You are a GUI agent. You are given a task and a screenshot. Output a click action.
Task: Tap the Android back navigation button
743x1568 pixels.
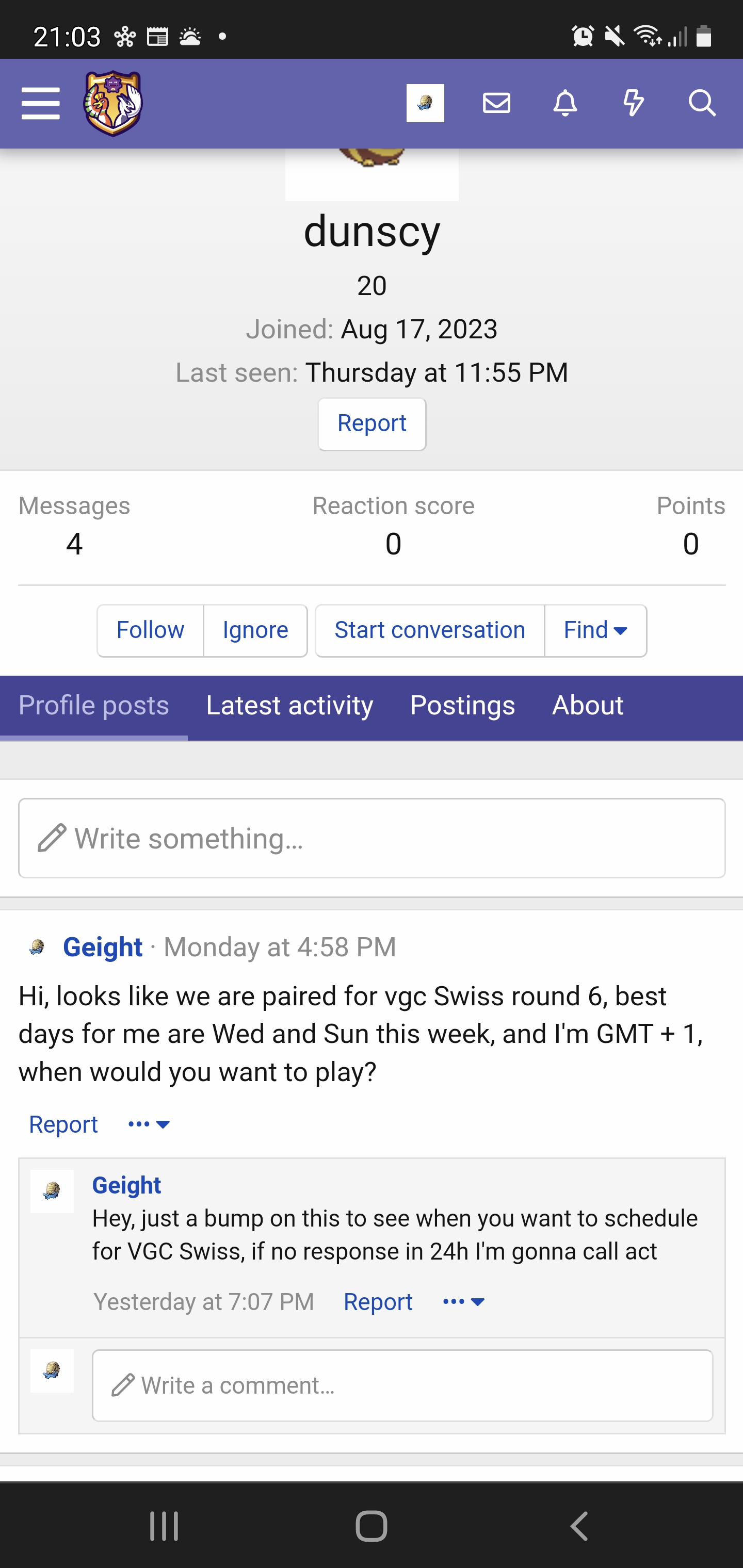coord(579,1525)
